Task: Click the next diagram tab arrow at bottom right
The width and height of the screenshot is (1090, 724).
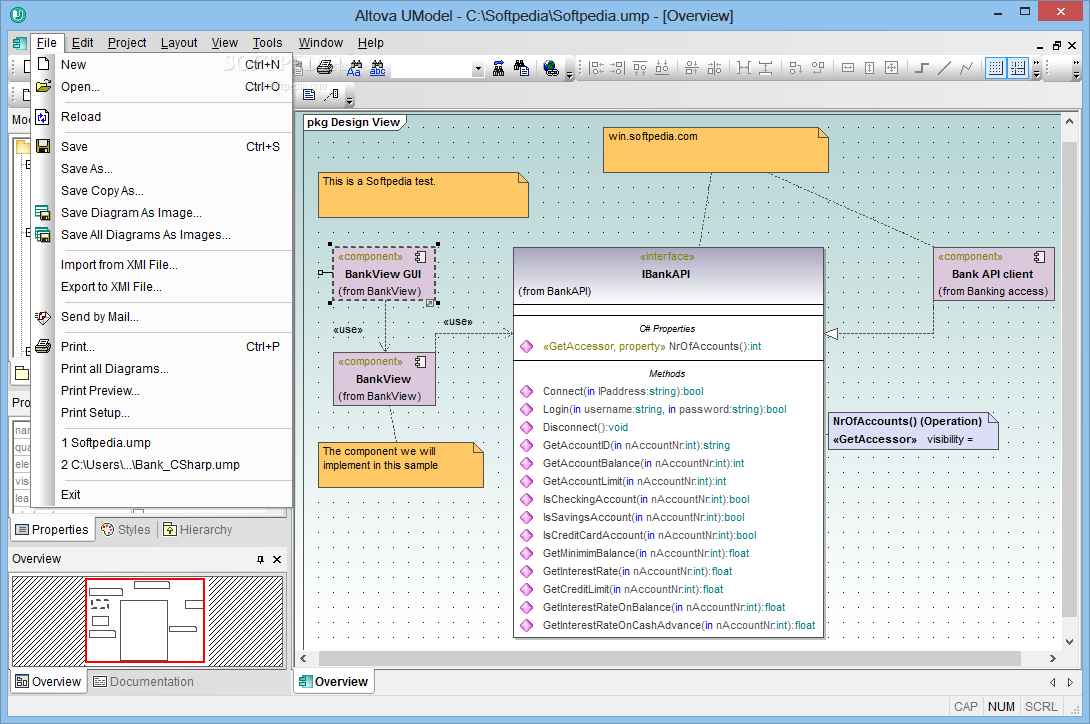Action: [x=1070, y=682]
